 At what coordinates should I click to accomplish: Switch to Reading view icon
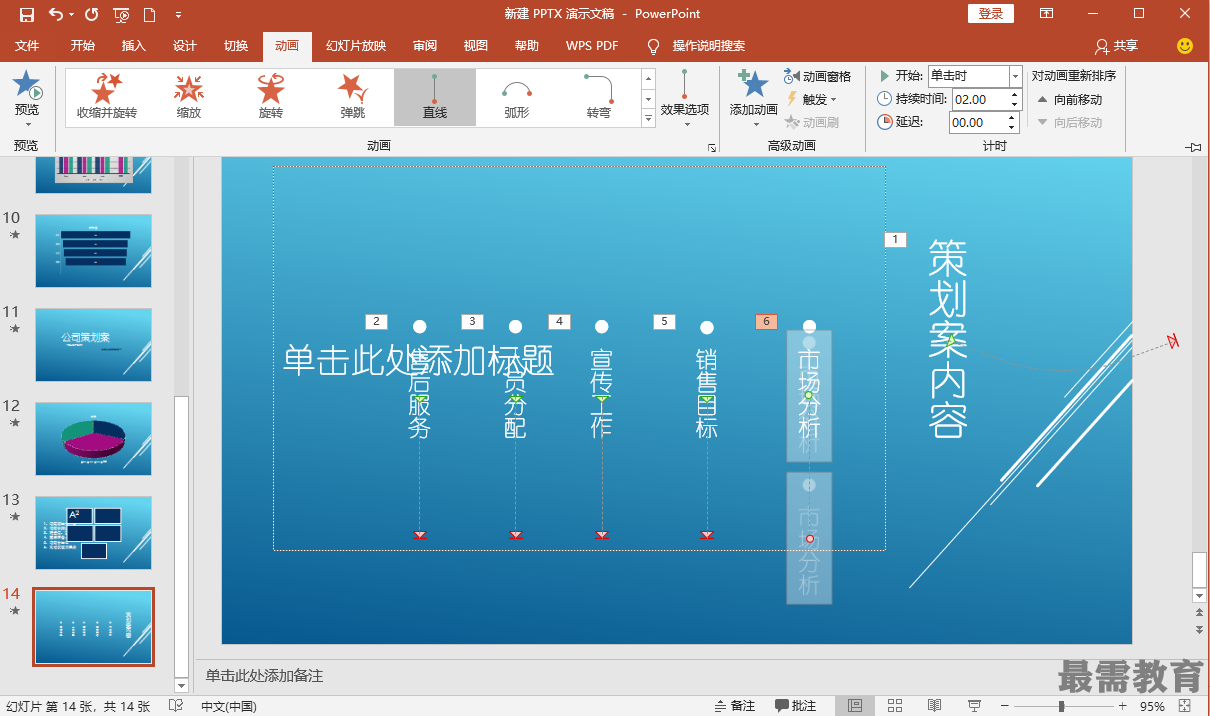[x=934, y=706]
